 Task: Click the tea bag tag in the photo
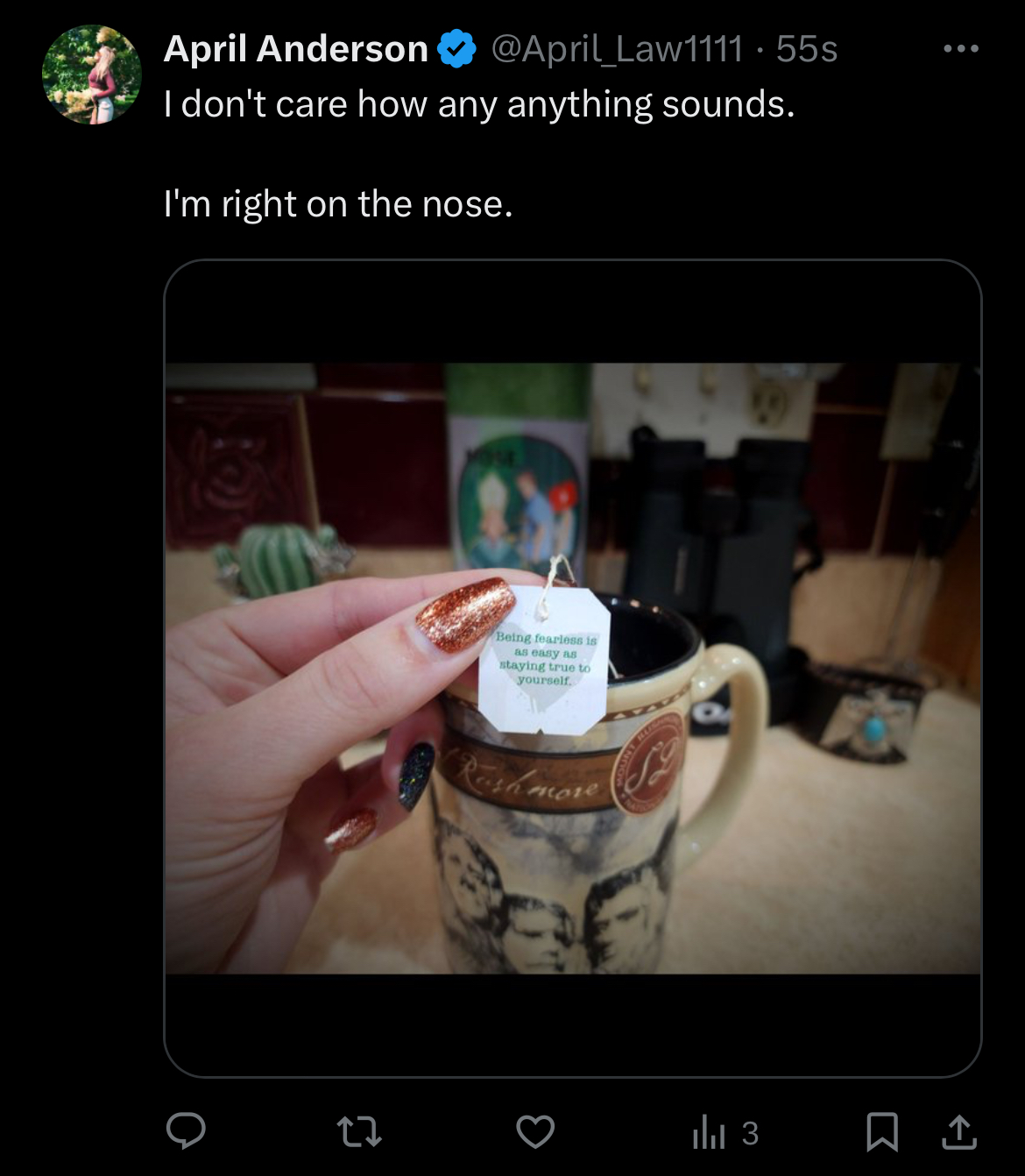pyautogui.click(x=544, y=659)
